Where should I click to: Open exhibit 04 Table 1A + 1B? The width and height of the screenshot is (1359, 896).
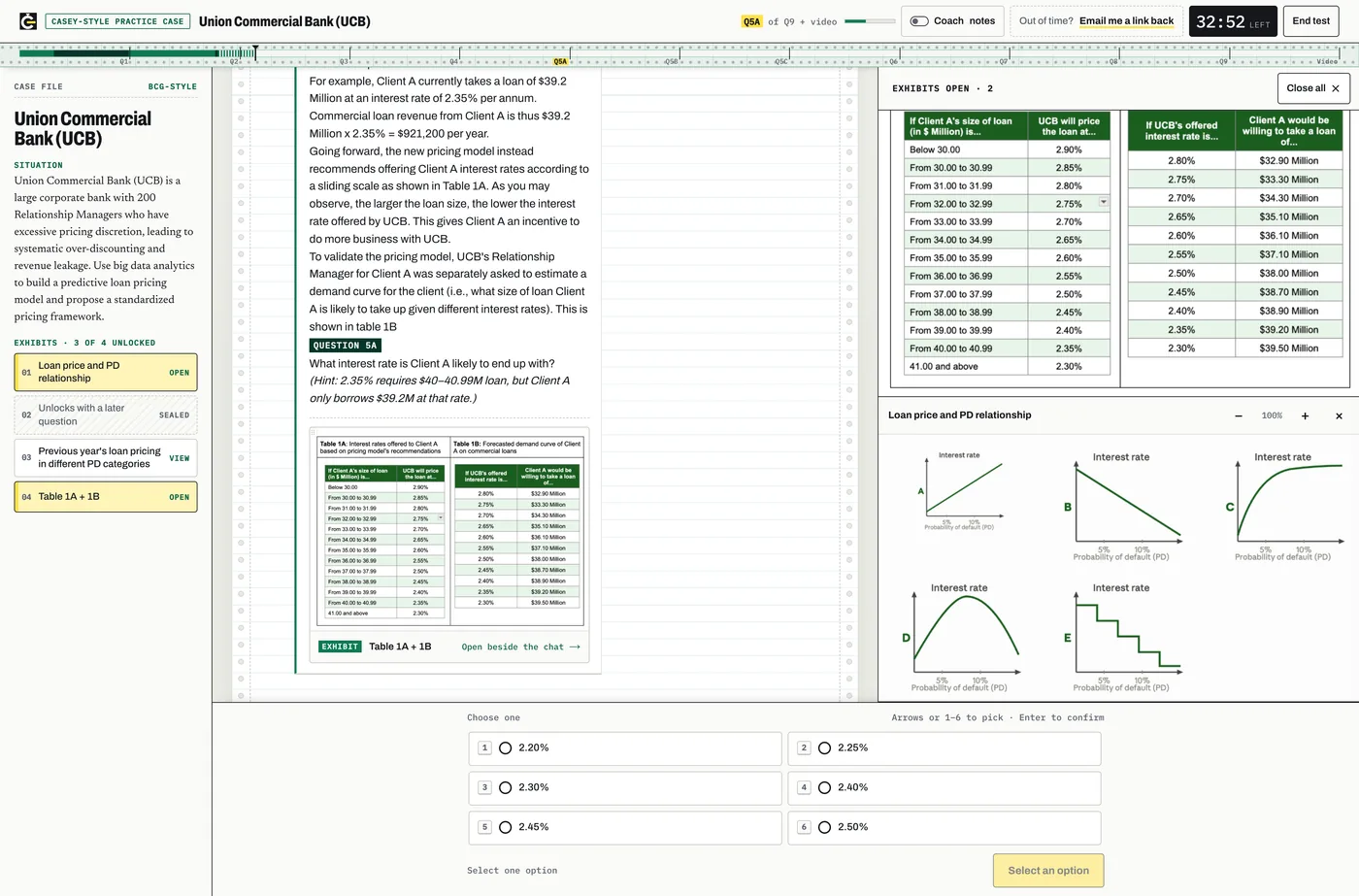[106, 497]
